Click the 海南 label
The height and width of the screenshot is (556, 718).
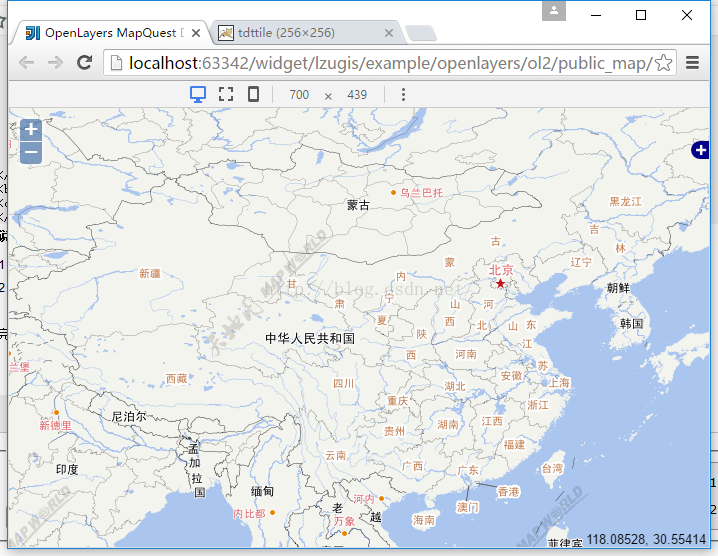click(x=424, y=520)
